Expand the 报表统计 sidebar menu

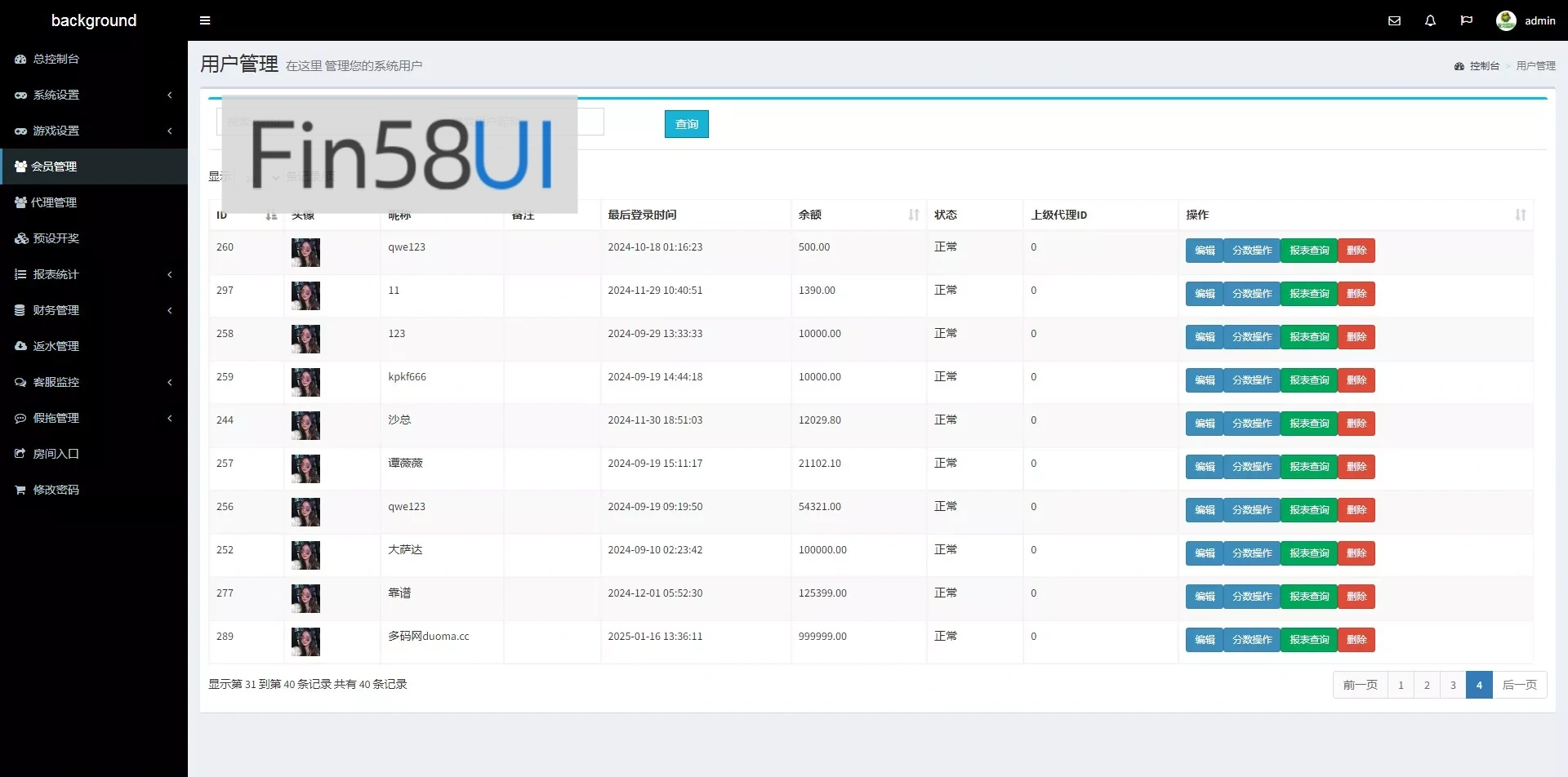93,274
